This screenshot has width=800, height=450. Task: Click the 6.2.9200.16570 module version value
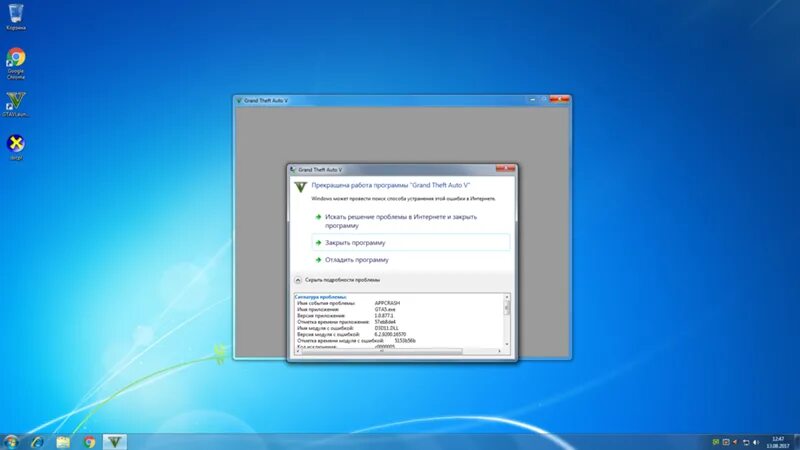390,334
